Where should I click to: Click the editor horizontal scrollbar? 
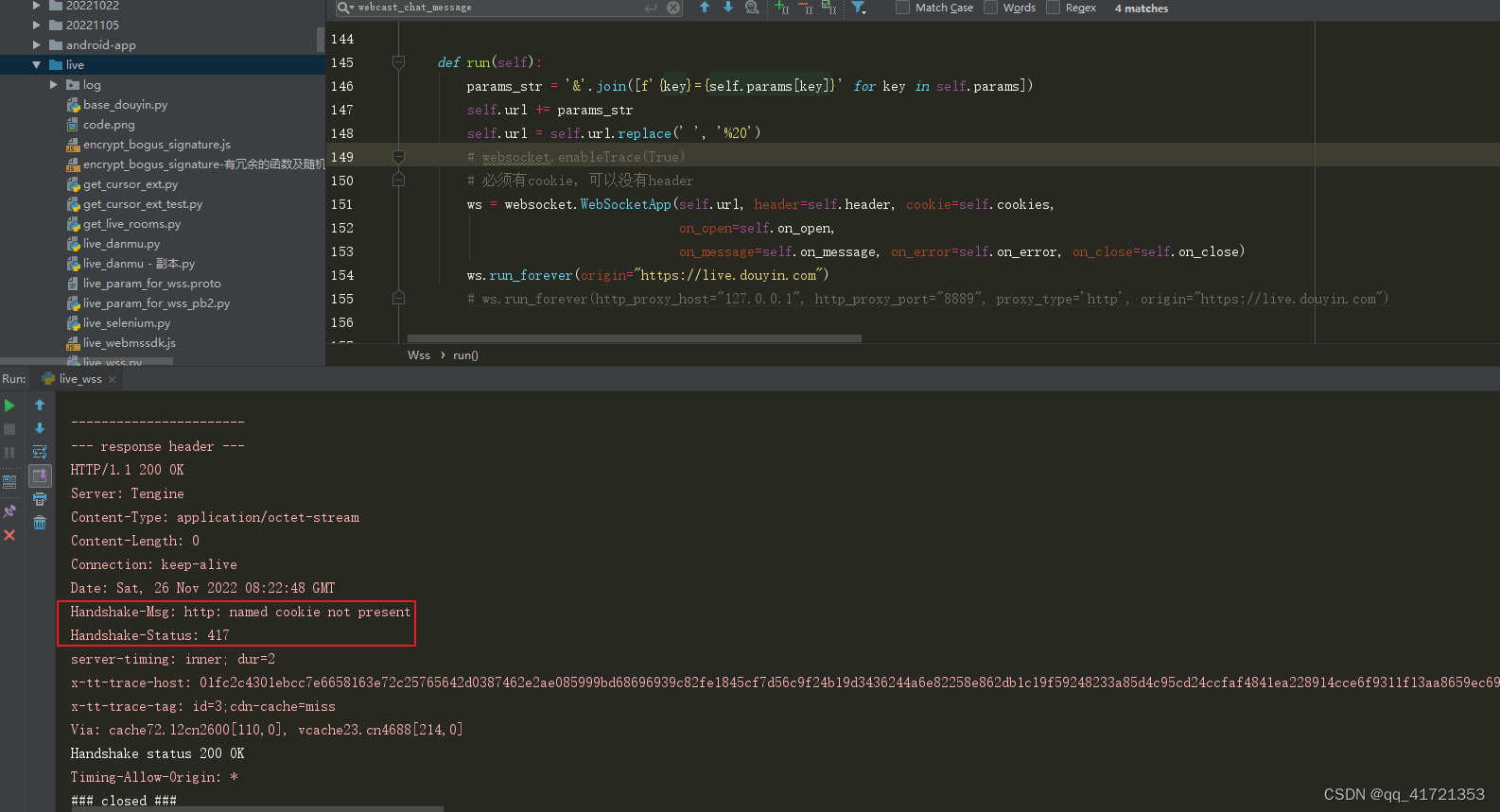634,337
